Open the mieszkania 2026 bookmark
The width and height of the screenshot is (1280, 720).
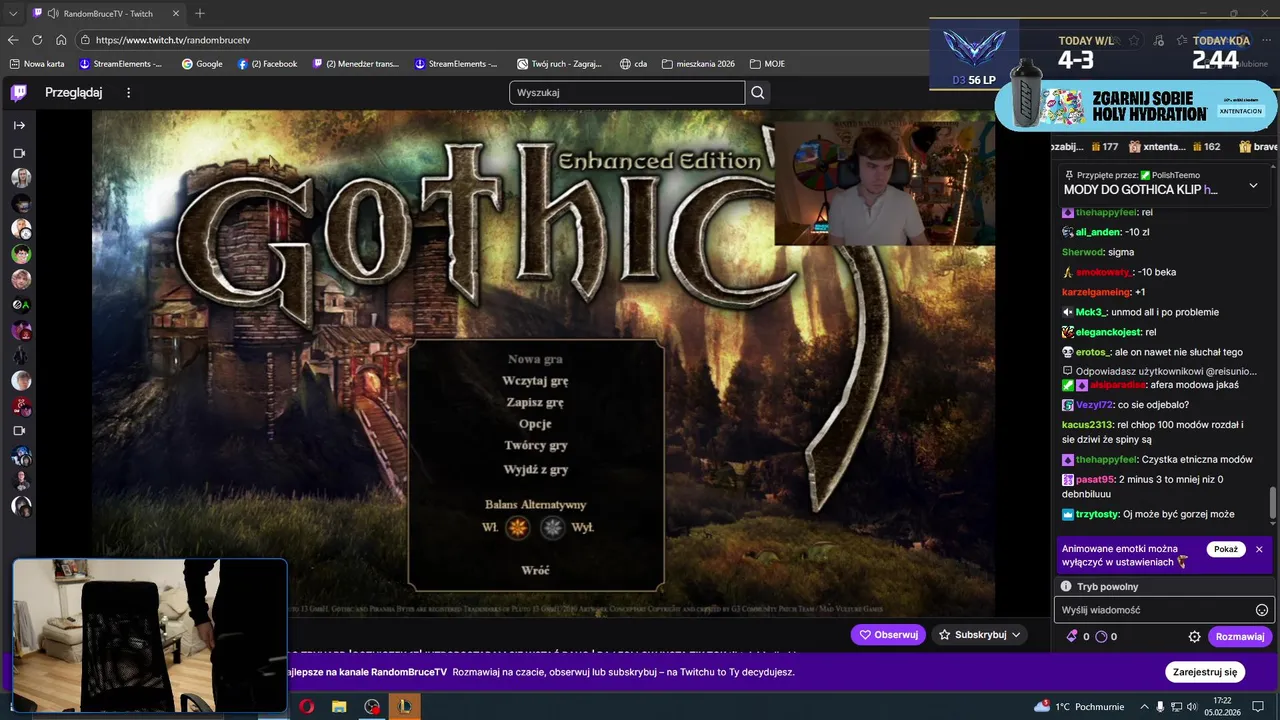[698, 64]
